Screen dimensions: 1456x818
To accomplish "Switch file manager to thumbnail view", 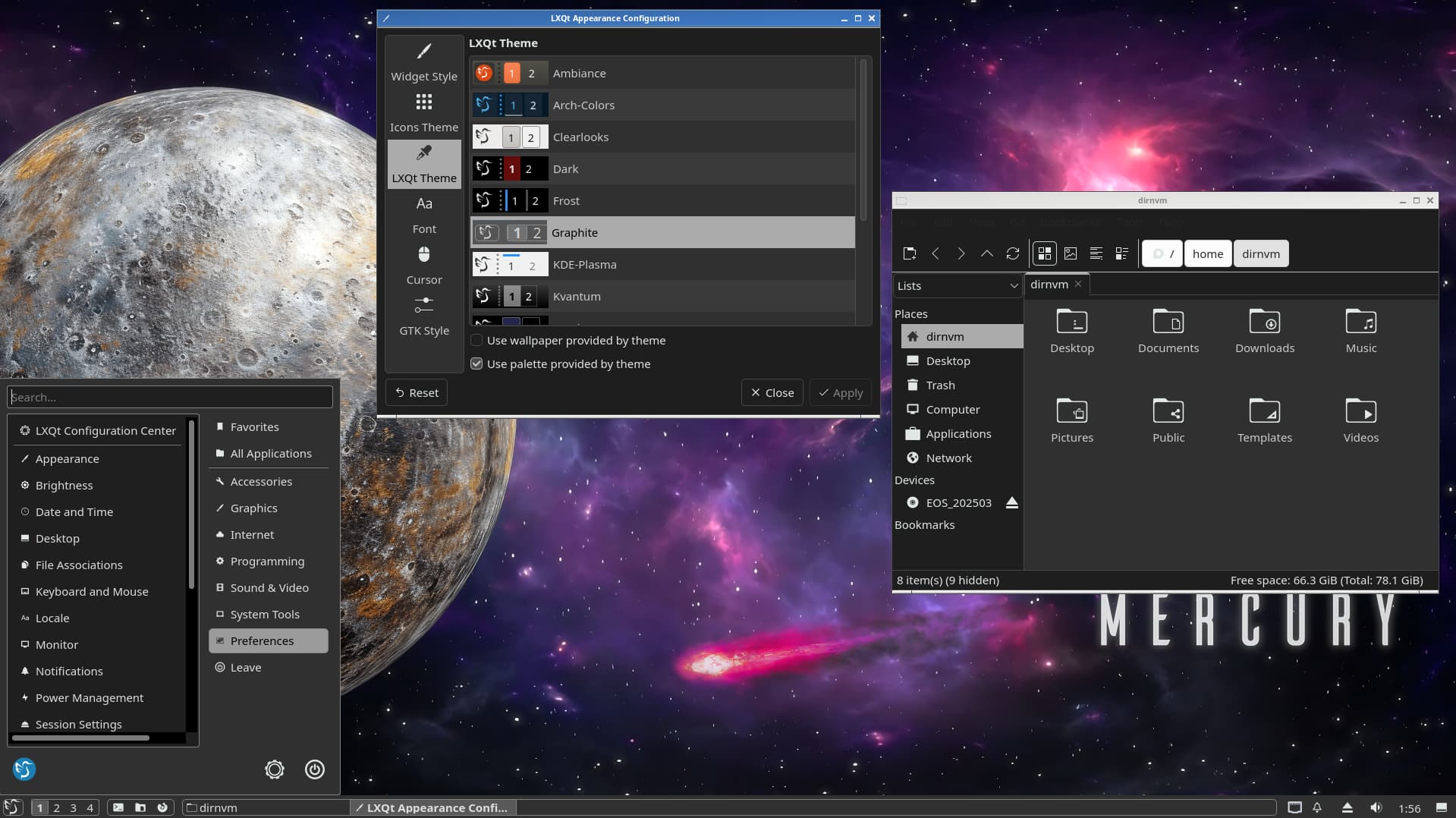I will [1071, 253].
